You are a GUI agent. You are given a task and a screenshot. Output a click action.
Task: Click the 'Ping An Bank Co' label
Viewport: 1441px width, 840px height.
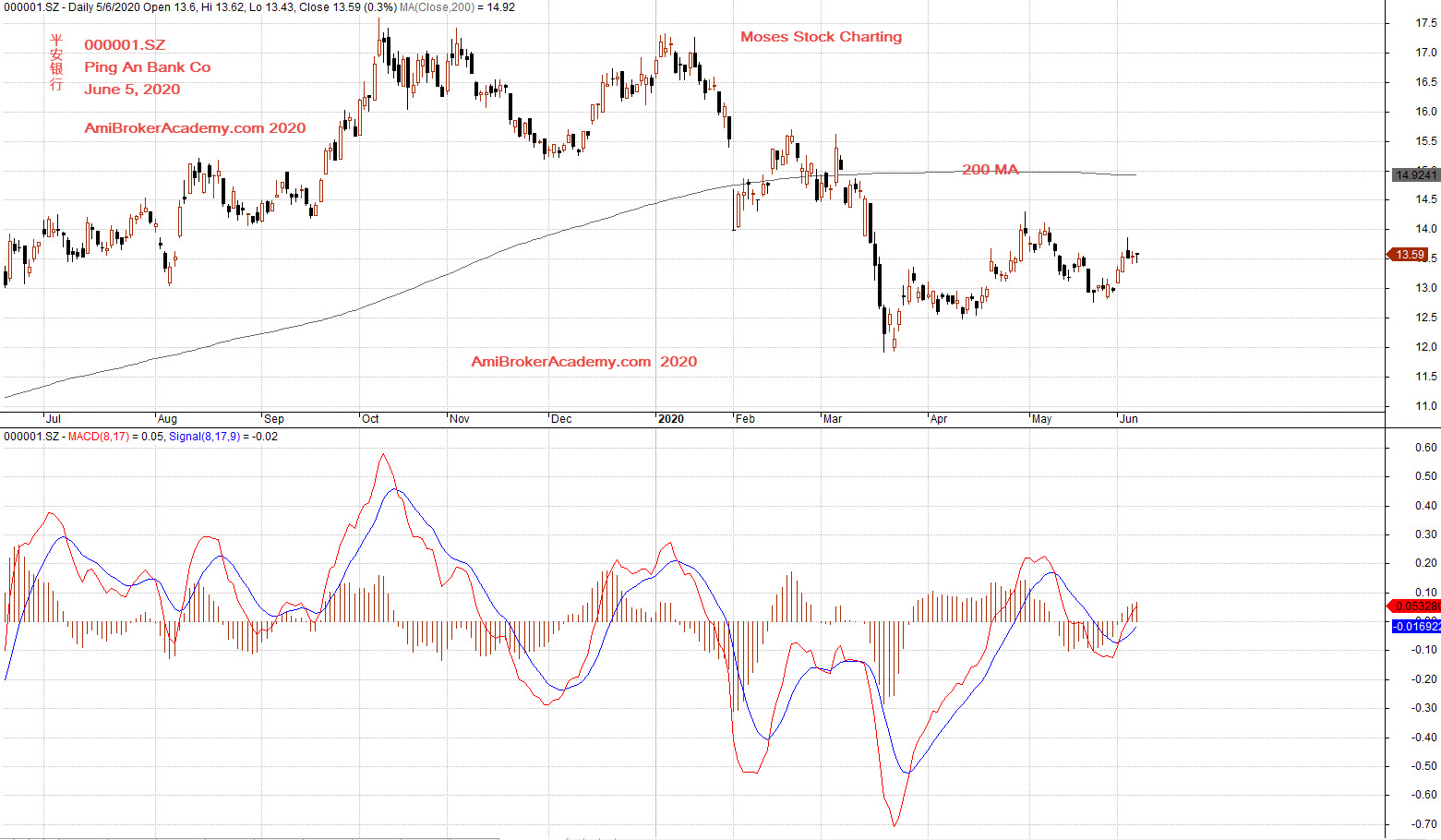tap(148, 67)
